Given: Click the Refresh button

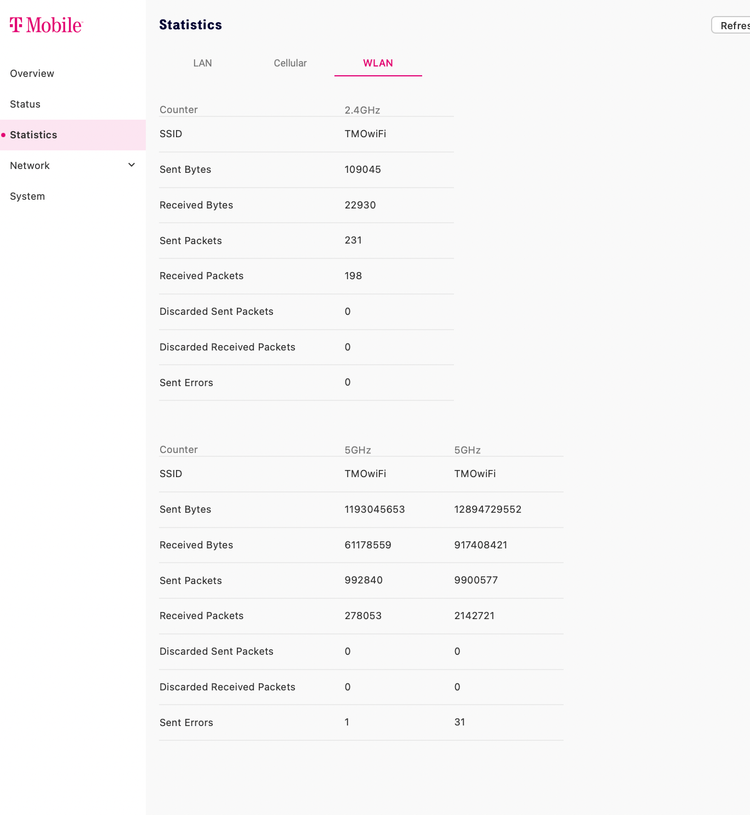Looking at the screenshot, I should (731, 25).
